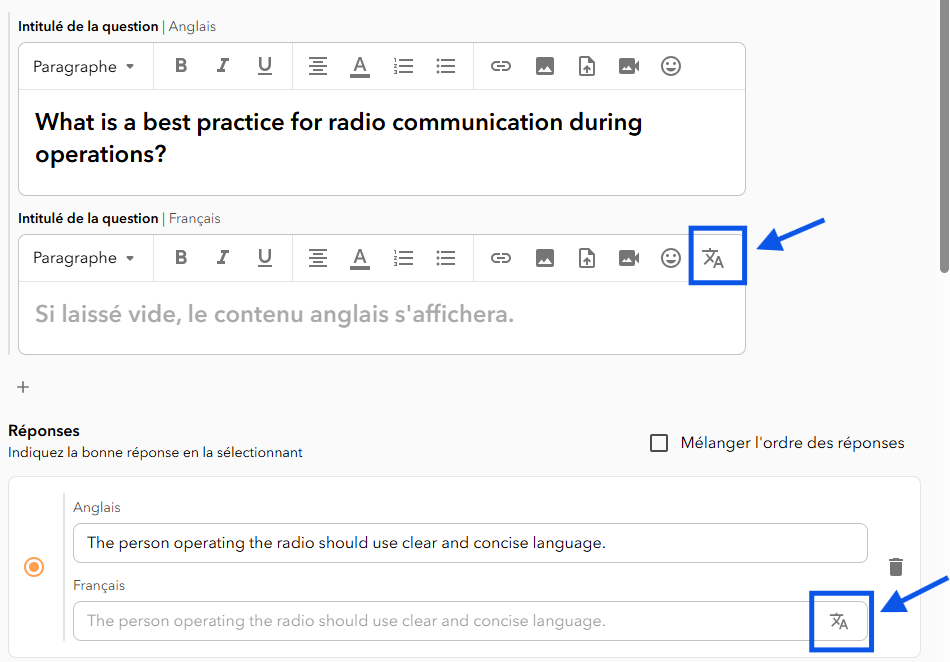950x662 pixels.
Task: Insert a video in the Anglais question editor
Action: click(x=629, y=65)
